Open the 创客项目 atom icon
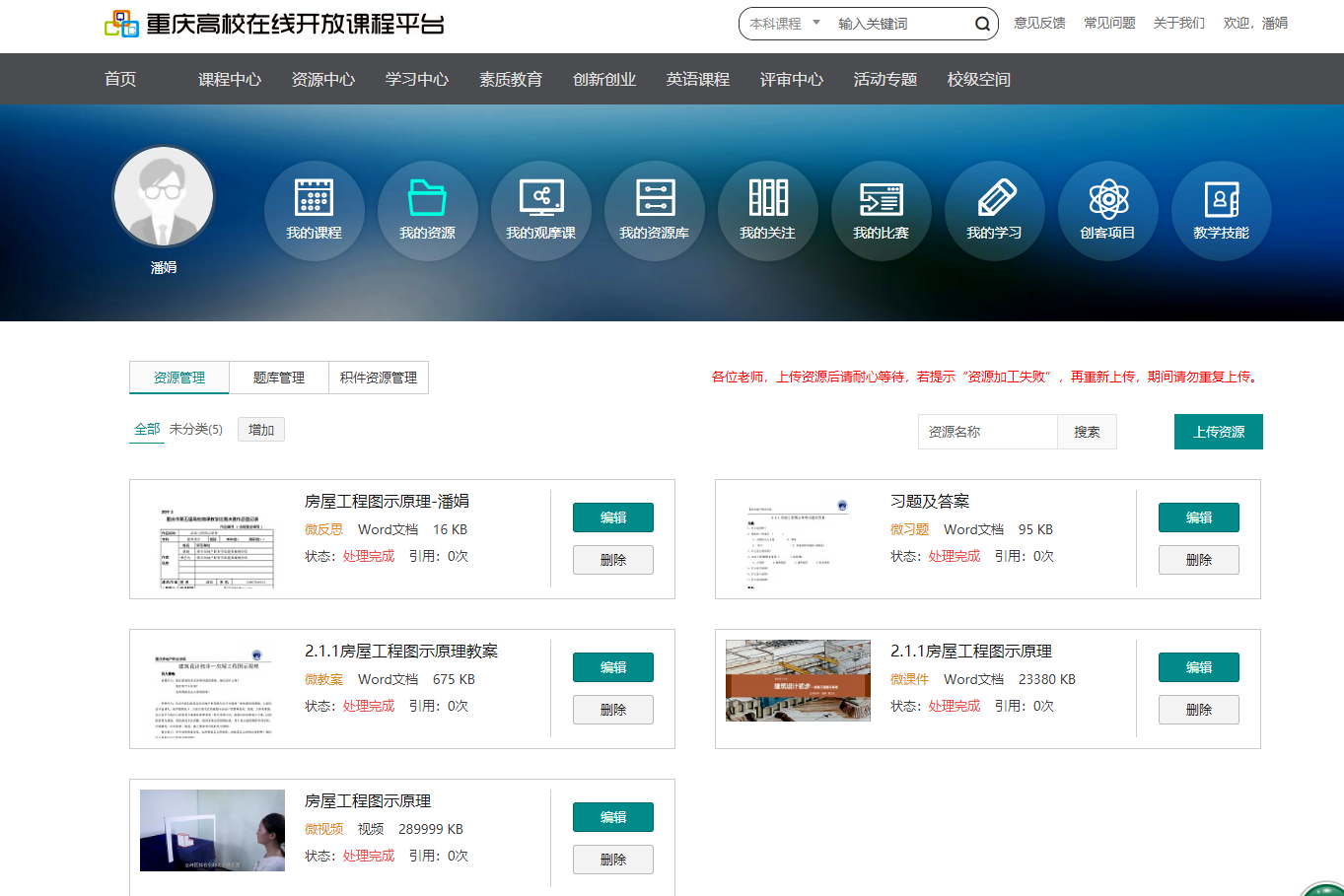This screenshot has width=1344, height=896. [1107, 198]
